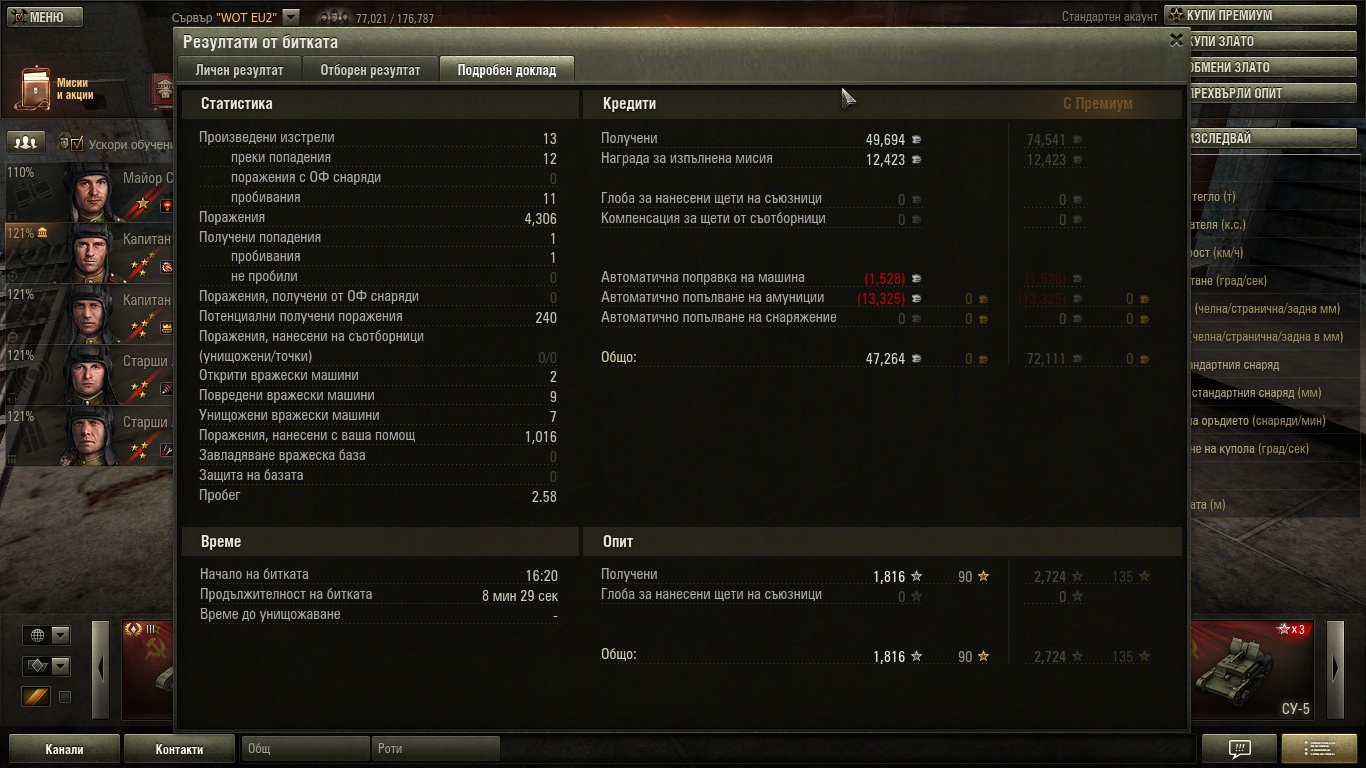
Task: Click the crew group icon button
Action: [x=26, y=143]
